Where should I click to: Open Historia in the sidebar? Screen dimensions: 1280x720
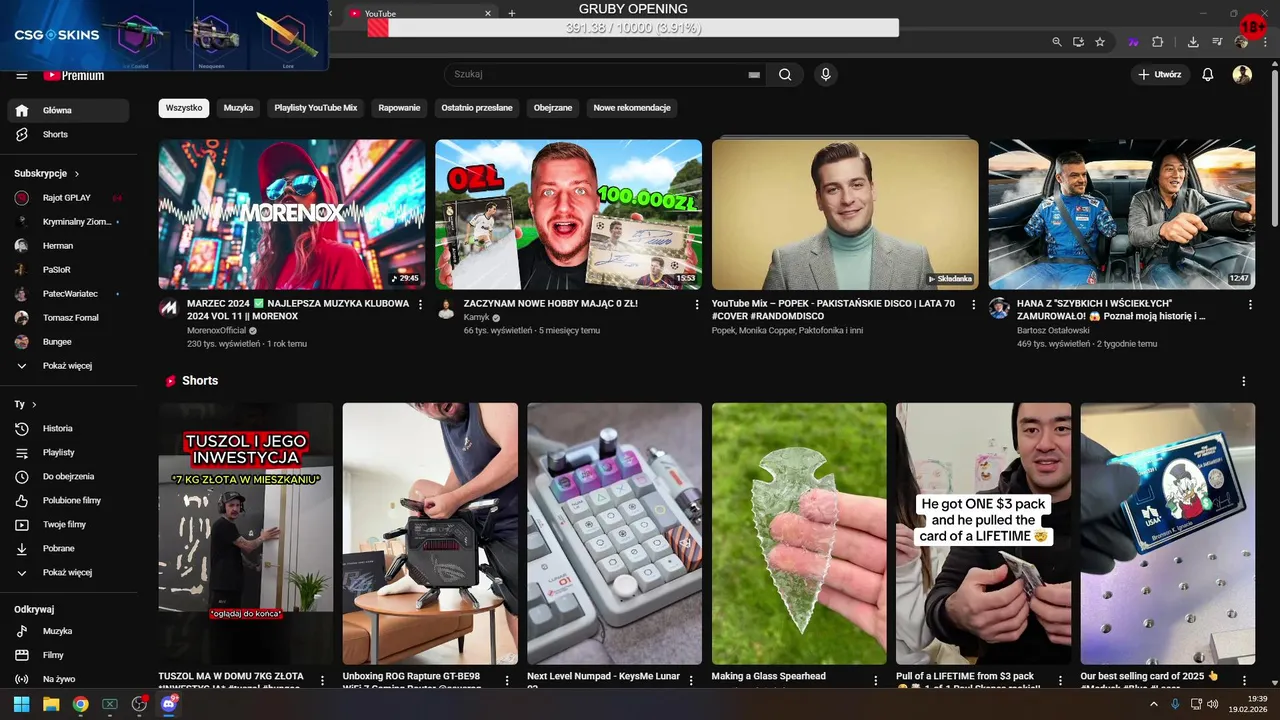pos(68,428)
